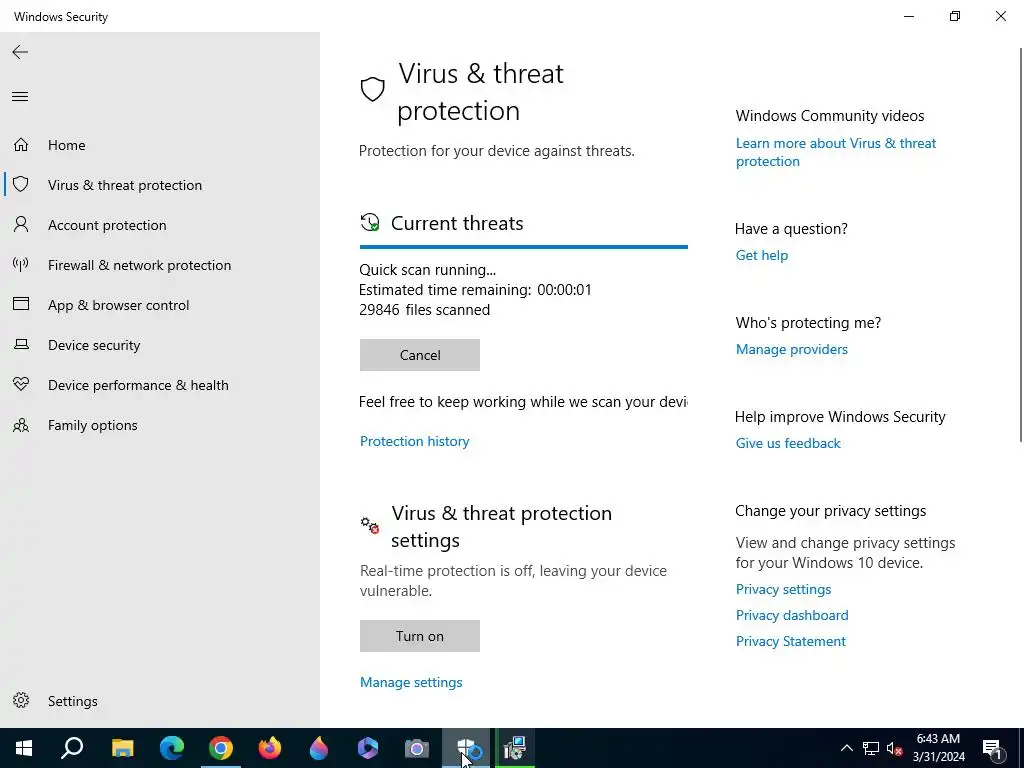Launch Google Chrome from the taskbar

[221, 748]
